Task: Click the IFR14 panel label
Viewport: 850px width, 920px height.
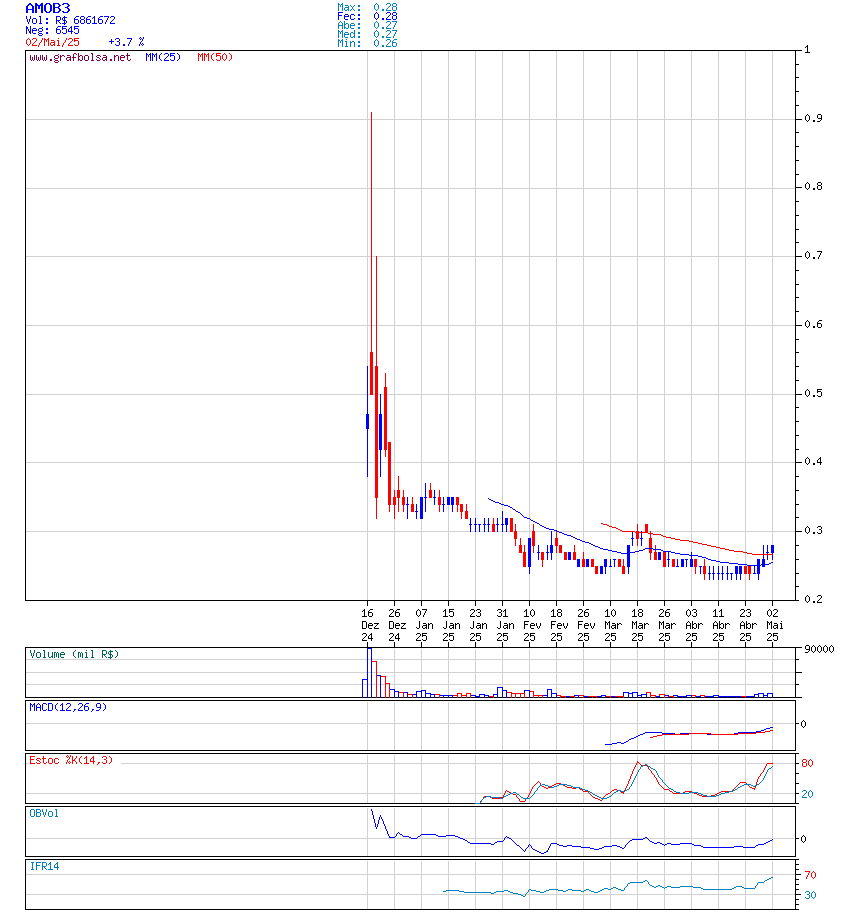Action: pyautogui.click(x=44, y=867)
